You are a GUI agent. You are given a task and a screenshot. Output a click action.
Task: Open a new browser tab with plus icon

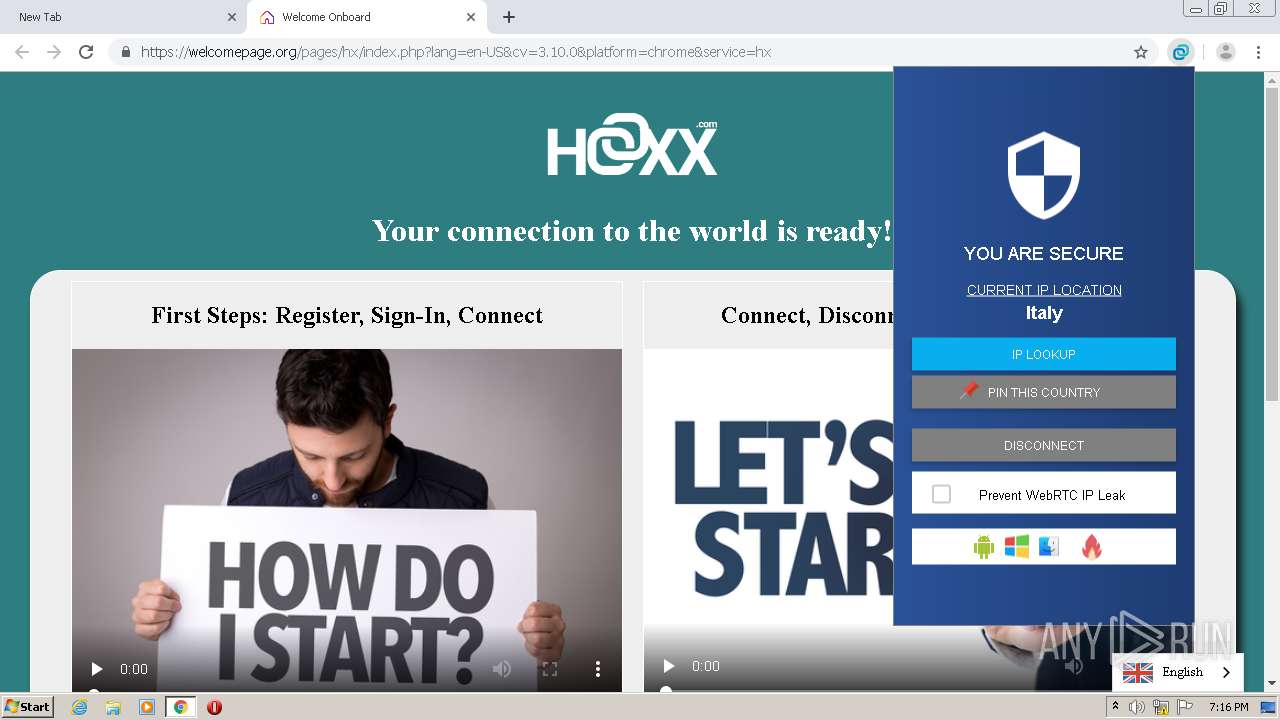[x=509, y=17]
